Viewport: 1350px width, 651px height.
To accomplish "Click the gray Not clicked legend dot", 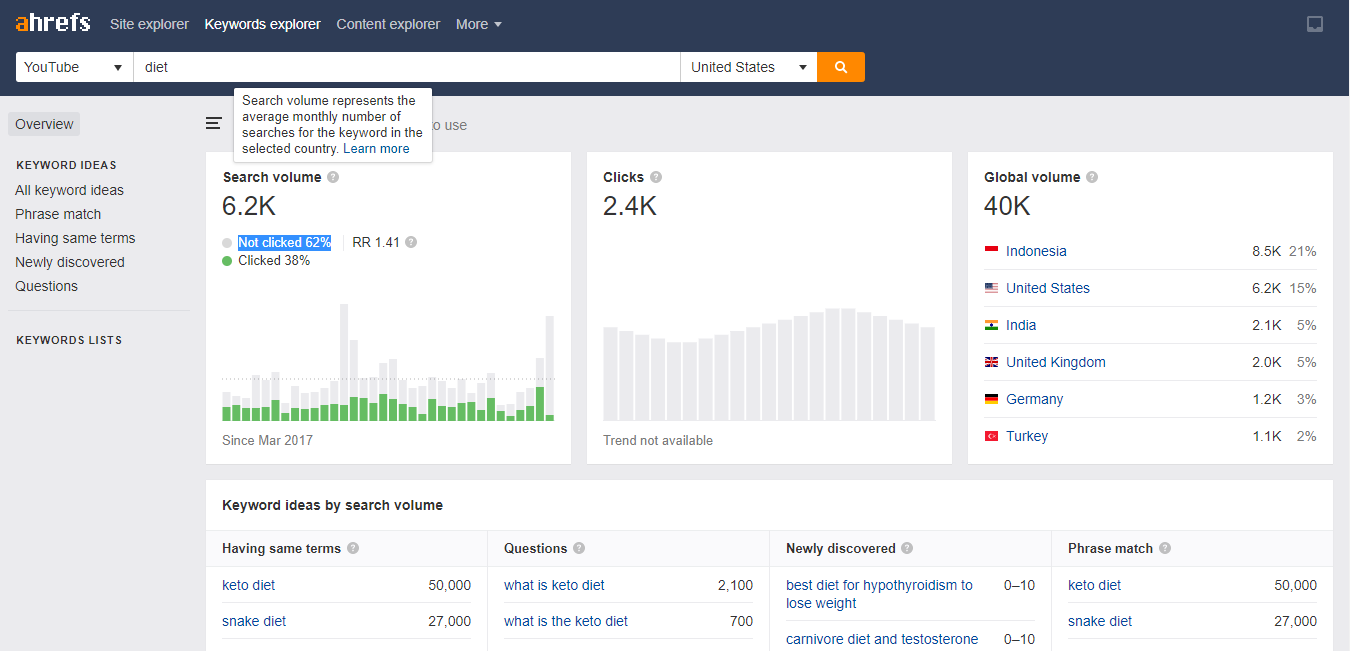I will (227, 243).
